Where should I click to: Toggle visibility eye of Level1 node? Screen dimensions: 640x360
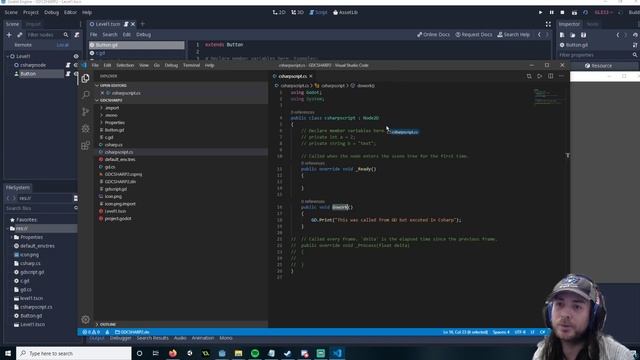click(76, 56)
